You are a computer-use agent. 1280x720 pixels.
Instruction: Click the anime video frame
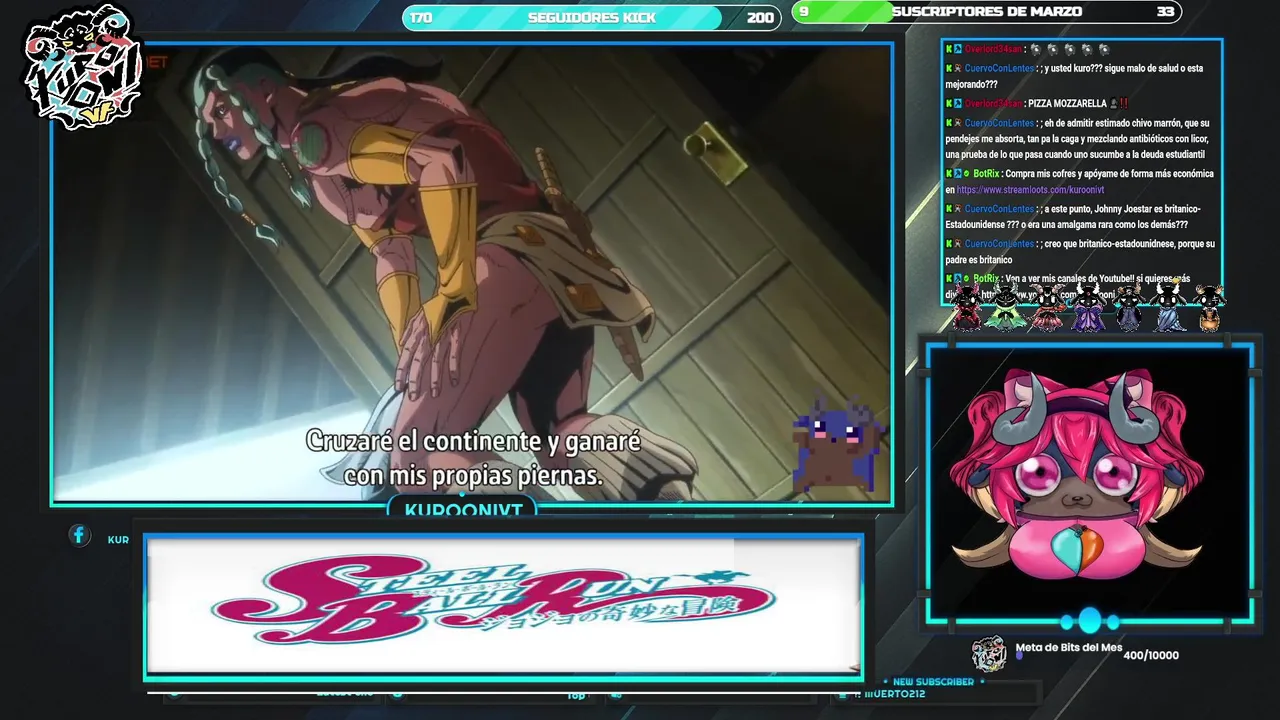472,273
